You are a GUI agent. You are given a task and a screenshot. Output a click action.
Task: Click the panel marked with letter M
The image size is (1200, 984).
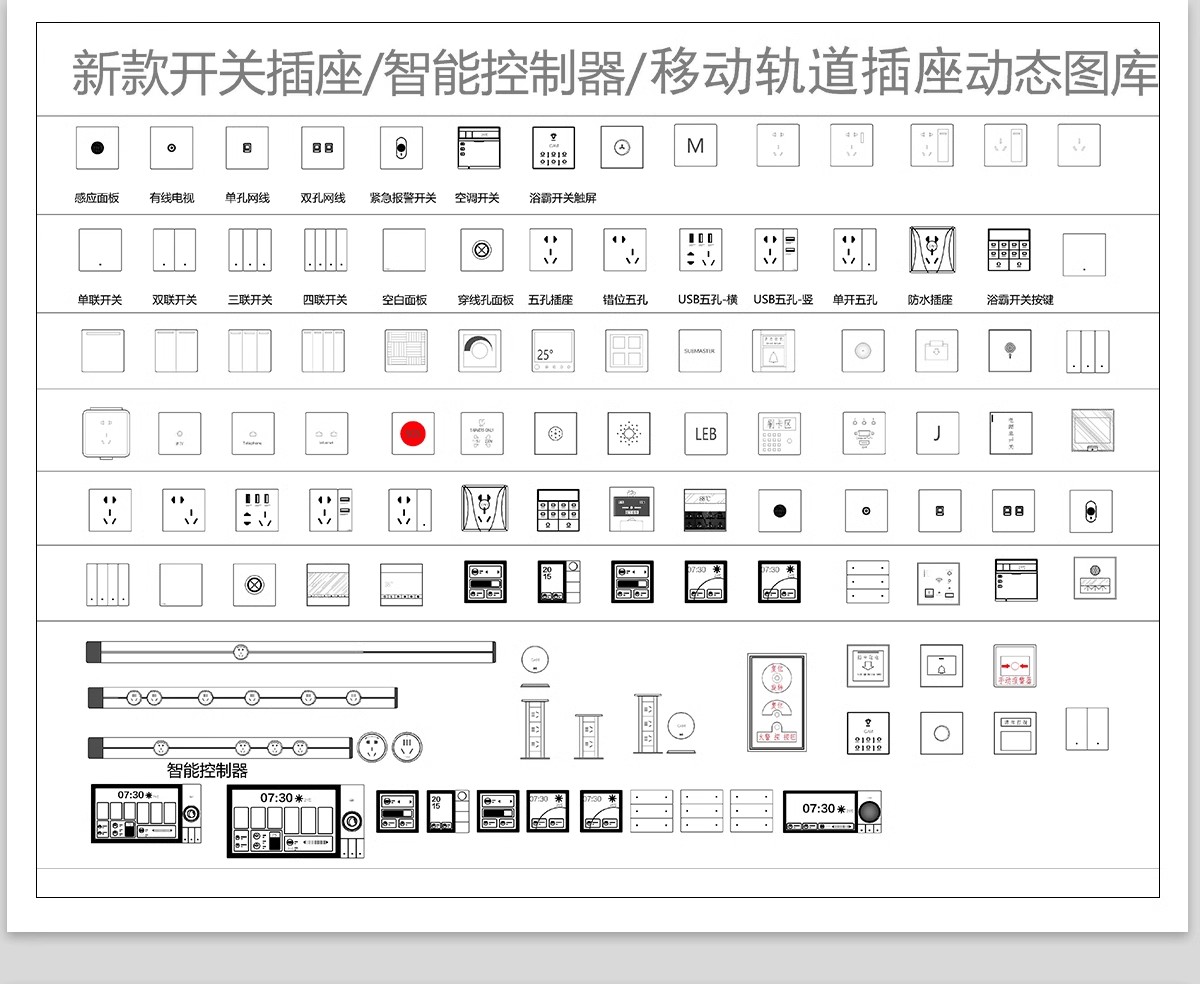(x=696, y=145)
